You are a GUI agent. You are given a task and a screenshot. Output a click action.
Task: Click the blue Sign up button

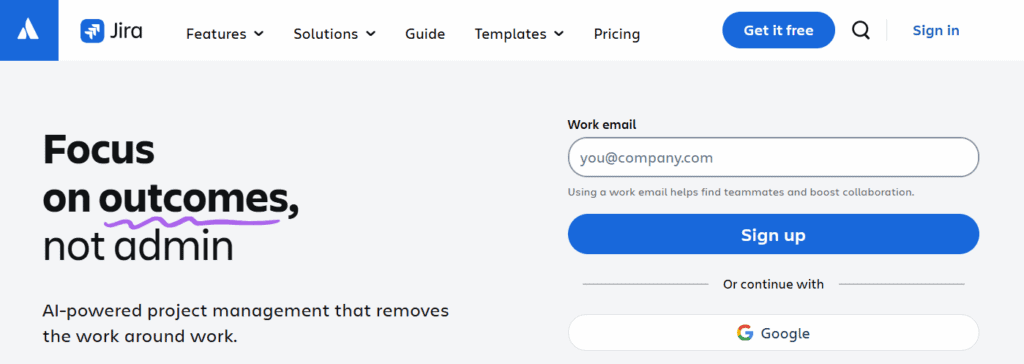pos(773,234)
